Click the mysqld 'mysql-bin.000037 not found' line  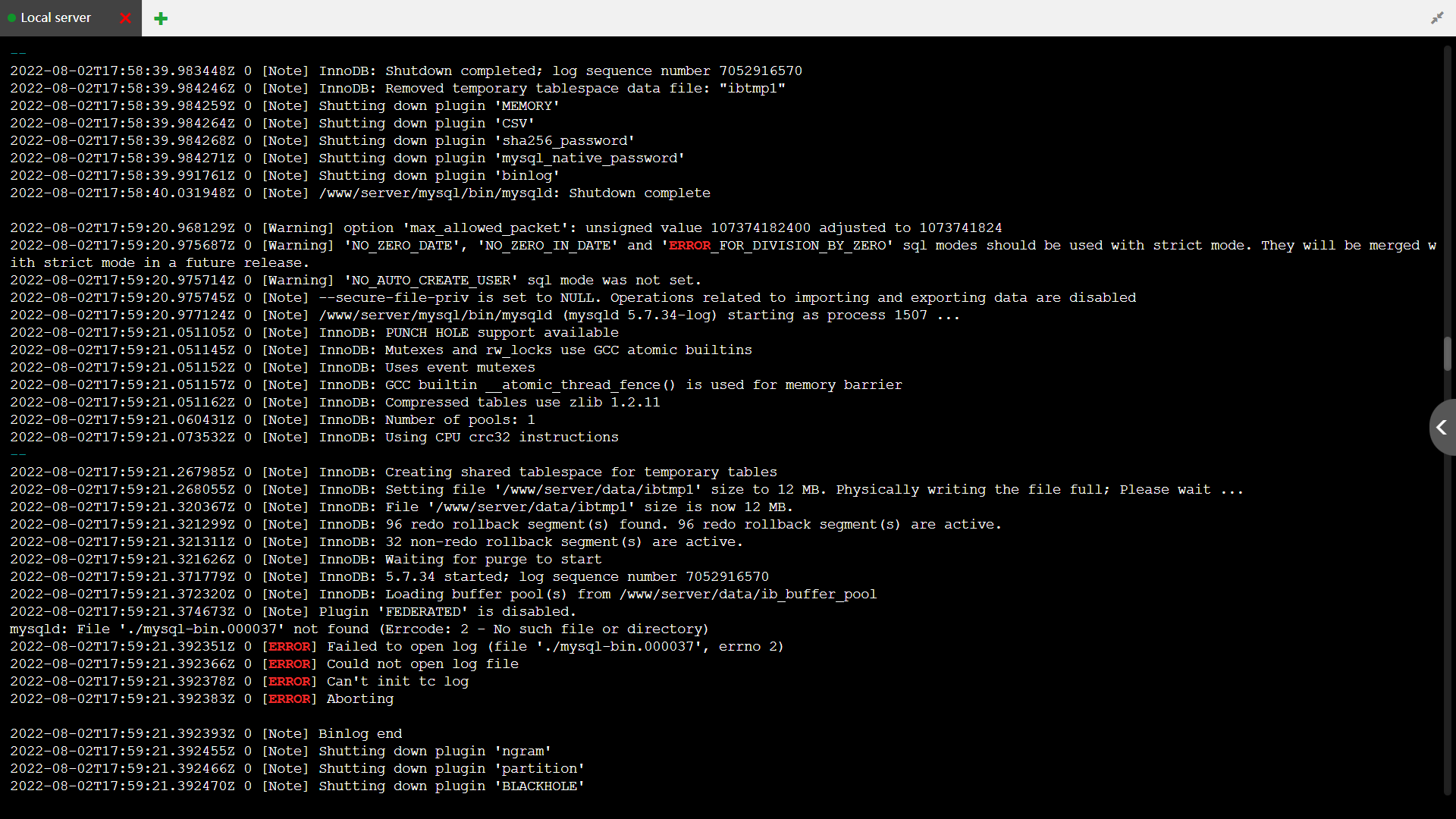click(359, 629)
